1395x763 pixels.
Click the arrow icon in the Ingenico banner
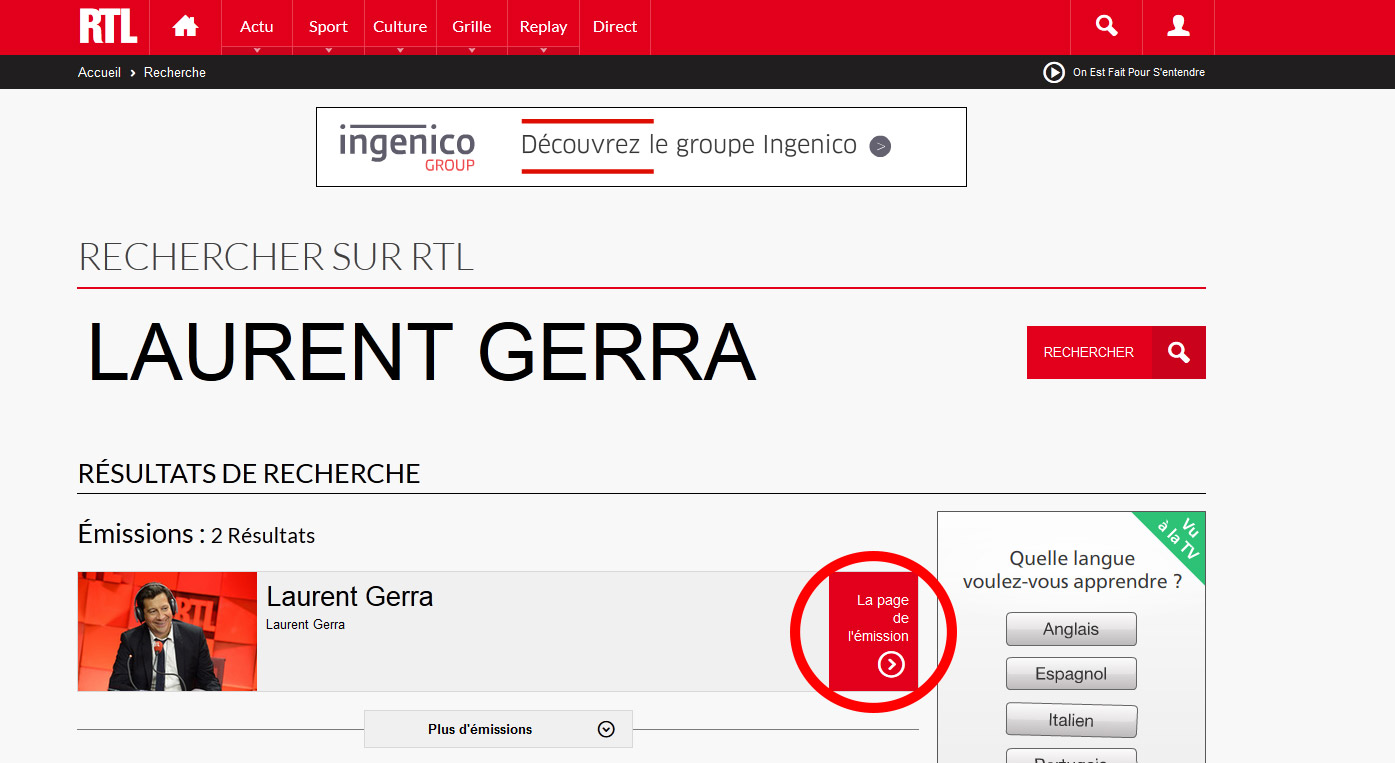[x=879, y=146]
